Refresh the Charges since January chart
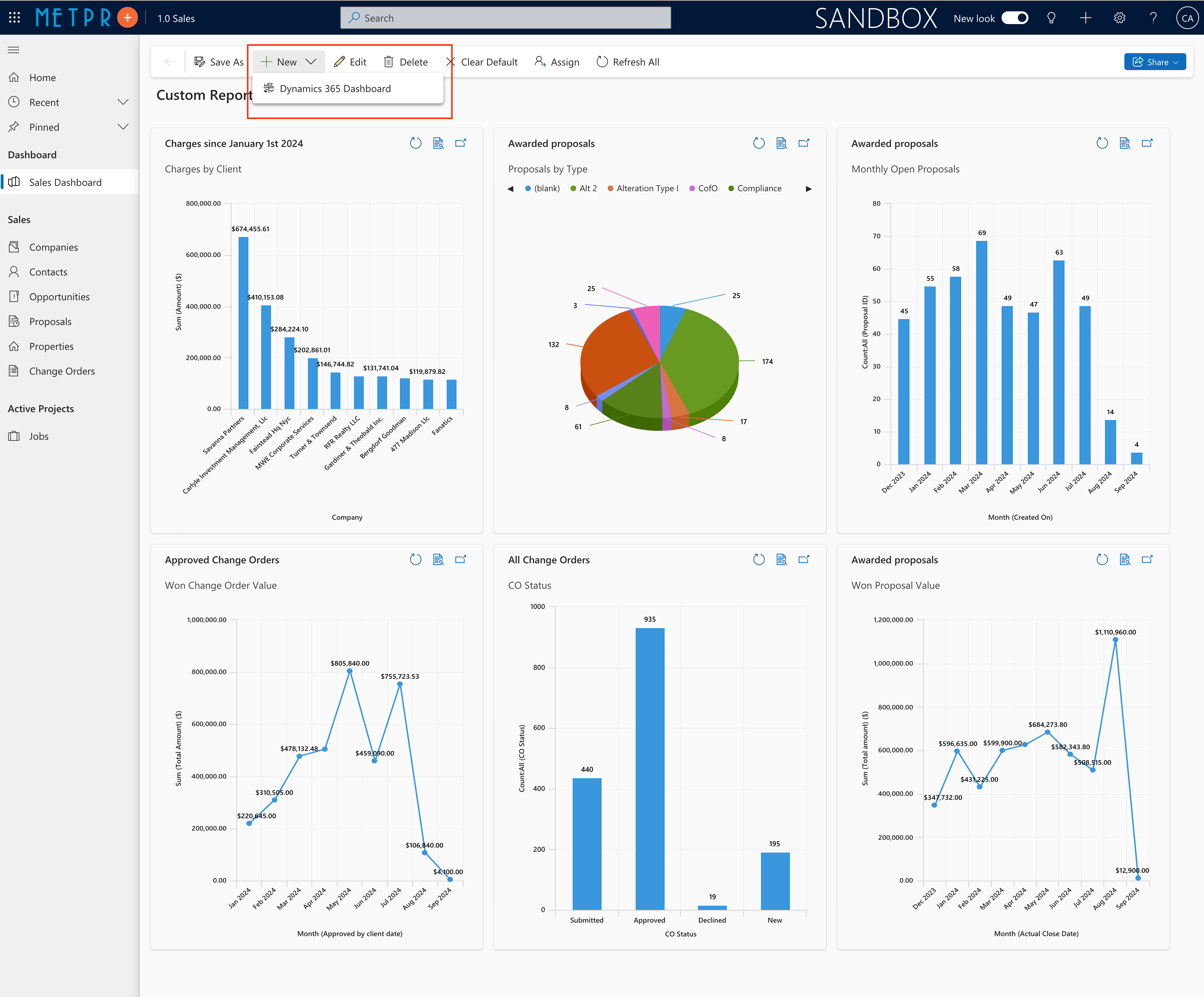Image resolution: width=1204 pixels, height=997 pixels. 415,143
